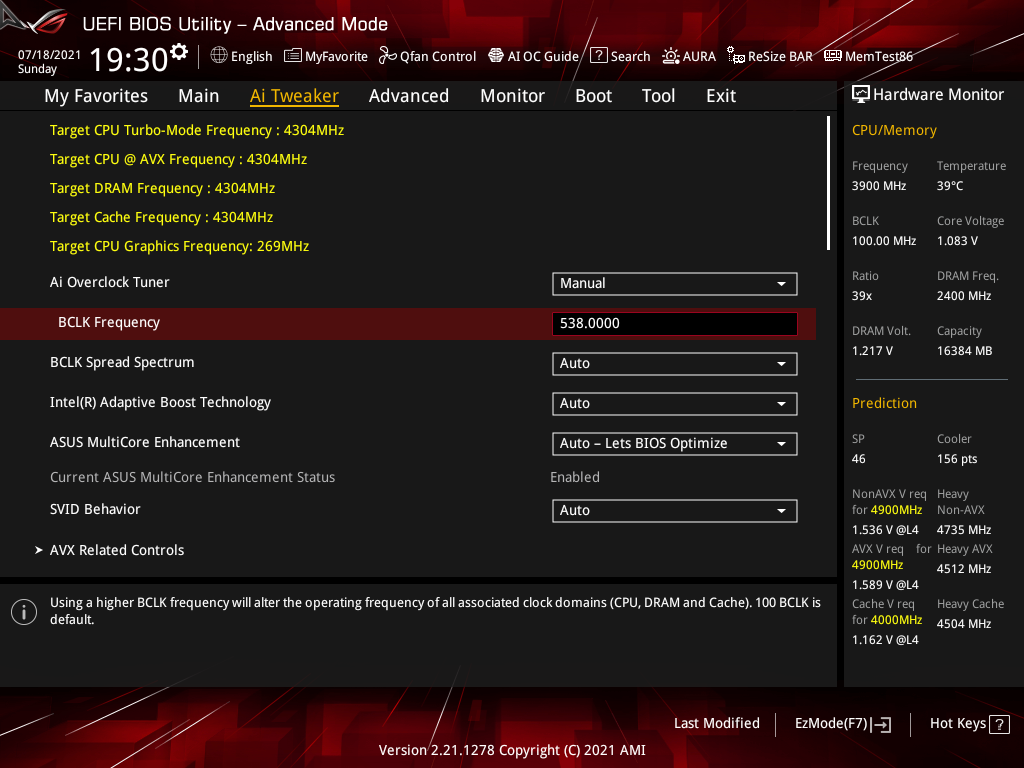The image size is (1024, 768).
Task: Click Last Modified
Action: (x=717, y=723)
